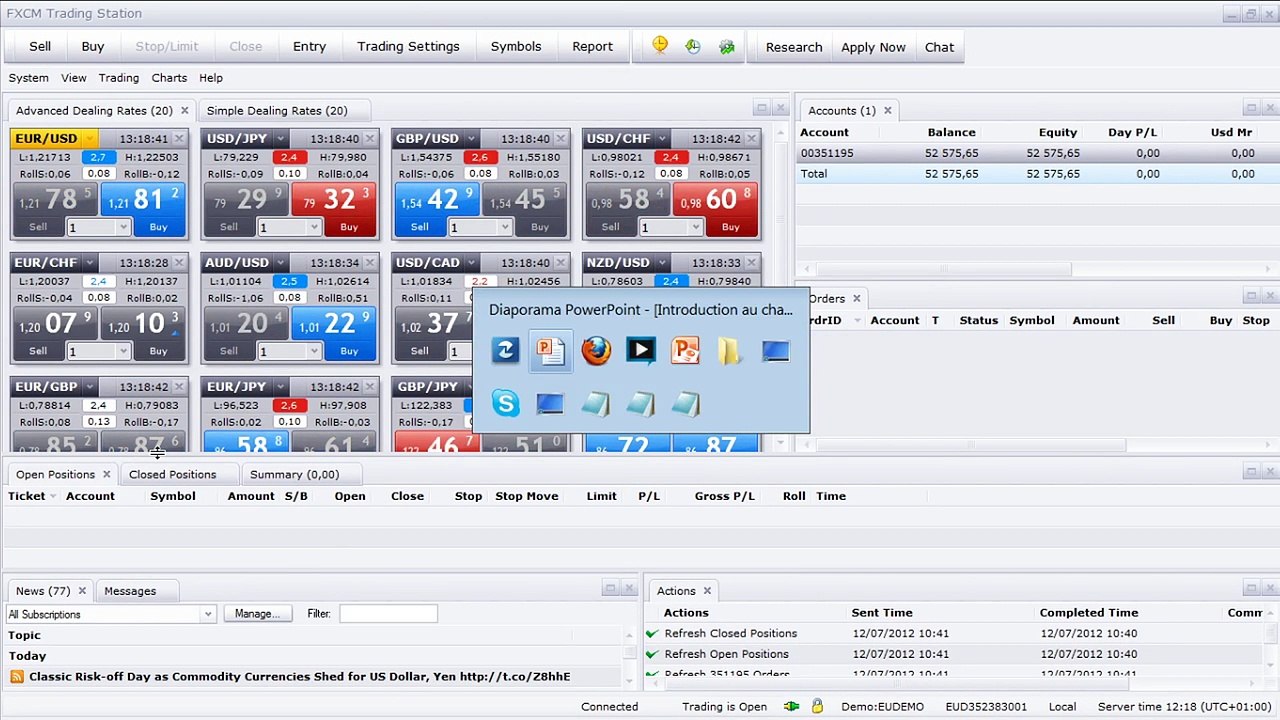The image size is (1280, 720).
Task: Select the video player switcher icon
Action: click(641, 350)
